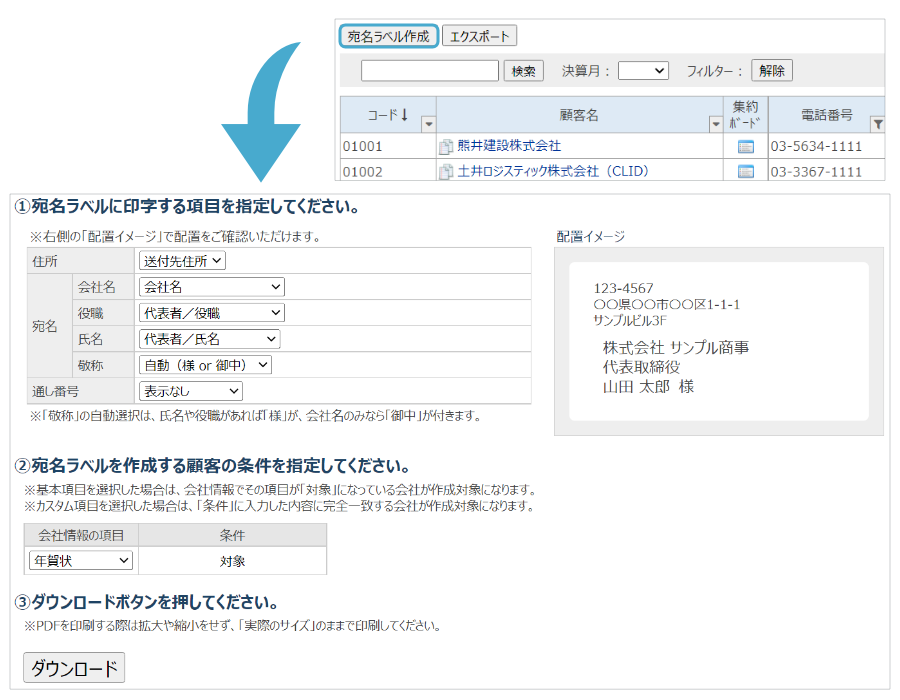The image size is (900, 700).
Task: Click the 宛名ラベル作成 button
Action: [x=388, y=37]
